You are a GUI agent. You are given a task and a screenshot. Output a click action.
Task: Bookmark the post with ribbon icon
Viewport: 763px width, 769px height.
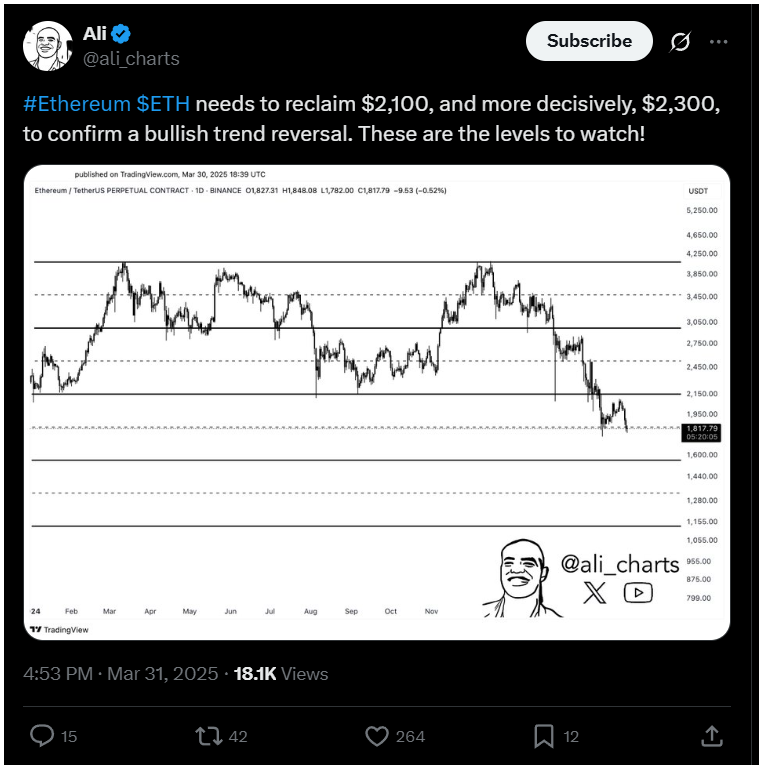click(x=544, y=736)
